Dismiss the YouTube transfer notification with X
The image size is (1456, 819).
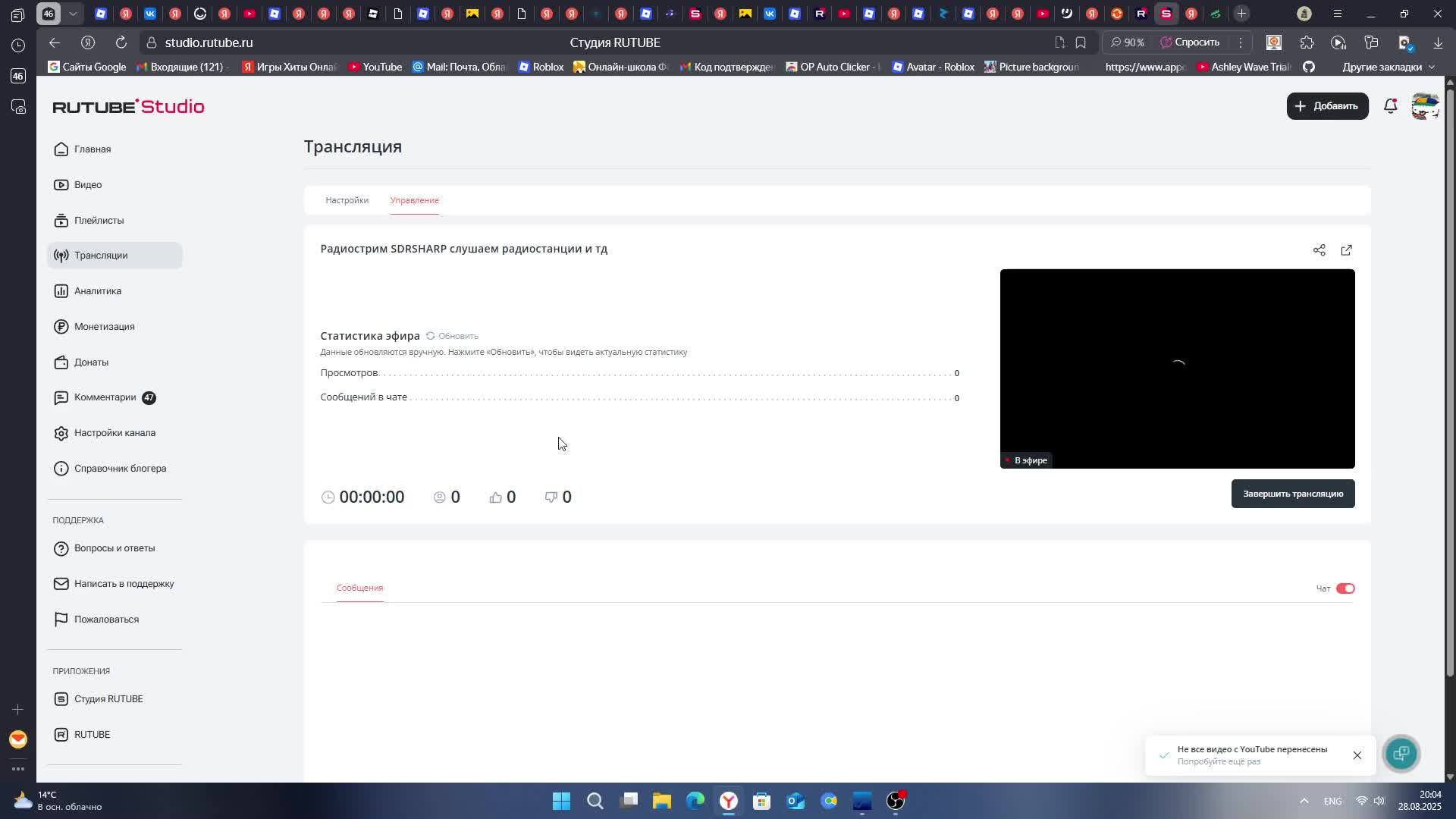point(1357,755)
